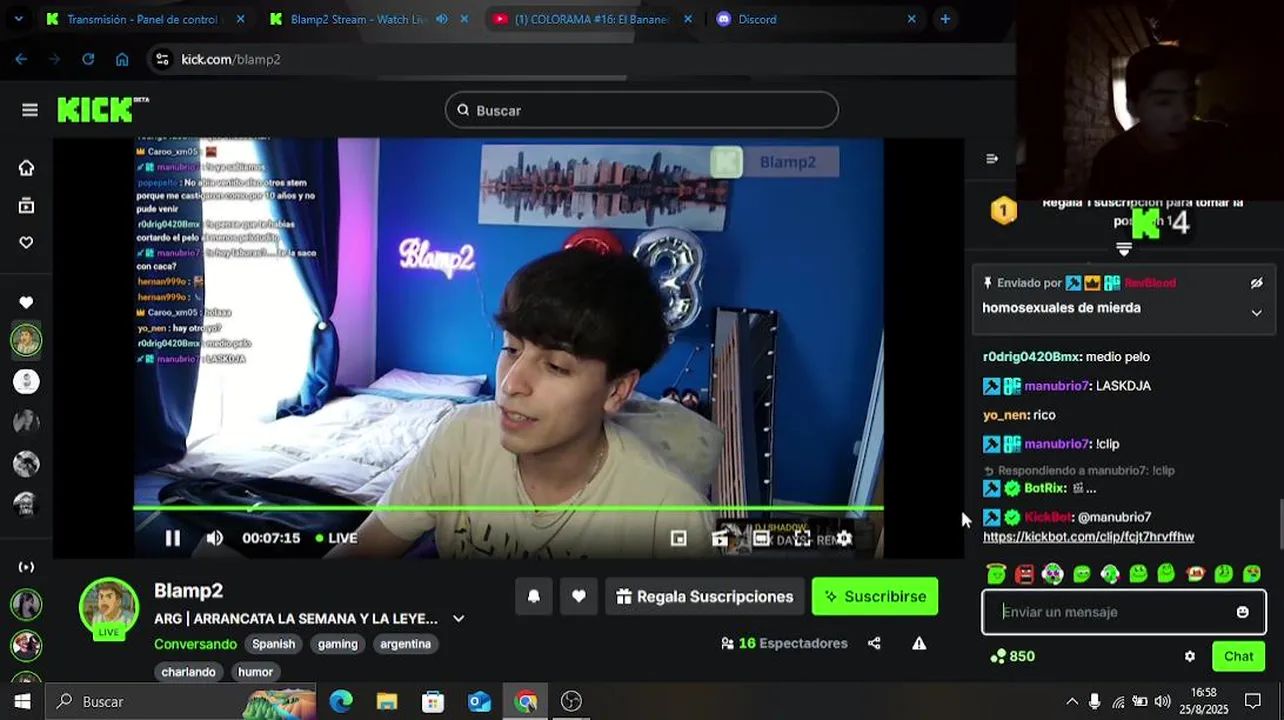Toggle channel notification bell

[x=534, y=596]
